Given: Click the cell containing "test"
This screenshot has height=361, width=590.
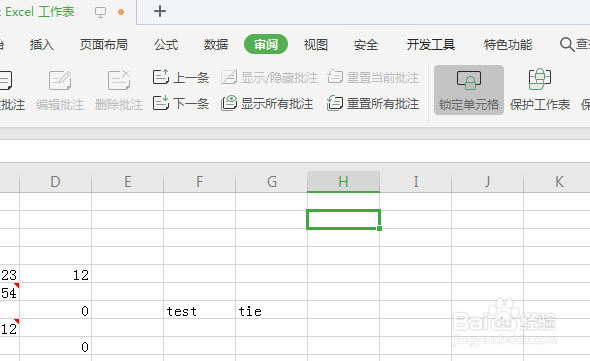Looking at the screenshot, I should tap(199, 310).
